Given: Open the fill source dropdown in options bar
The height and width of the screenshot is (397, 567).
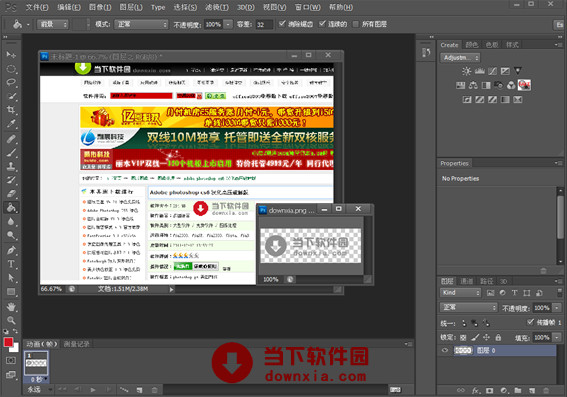Looking at the screenshot, I should click(x=52, y=24).
